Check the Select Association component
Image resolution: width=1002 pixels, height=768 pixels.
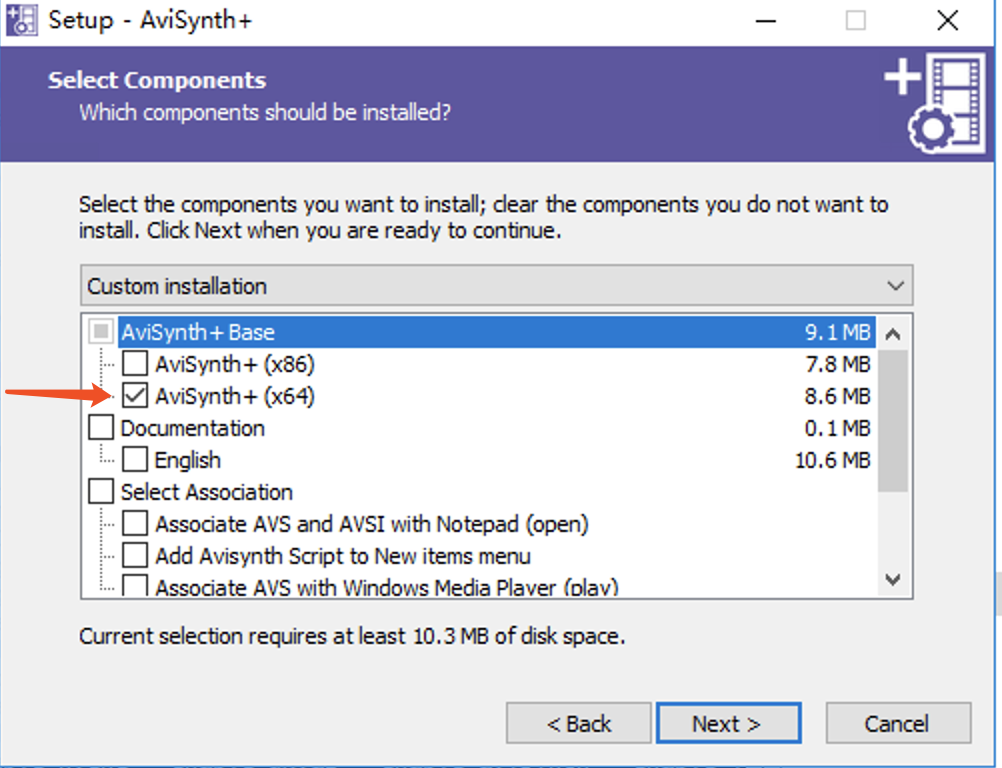99,491
